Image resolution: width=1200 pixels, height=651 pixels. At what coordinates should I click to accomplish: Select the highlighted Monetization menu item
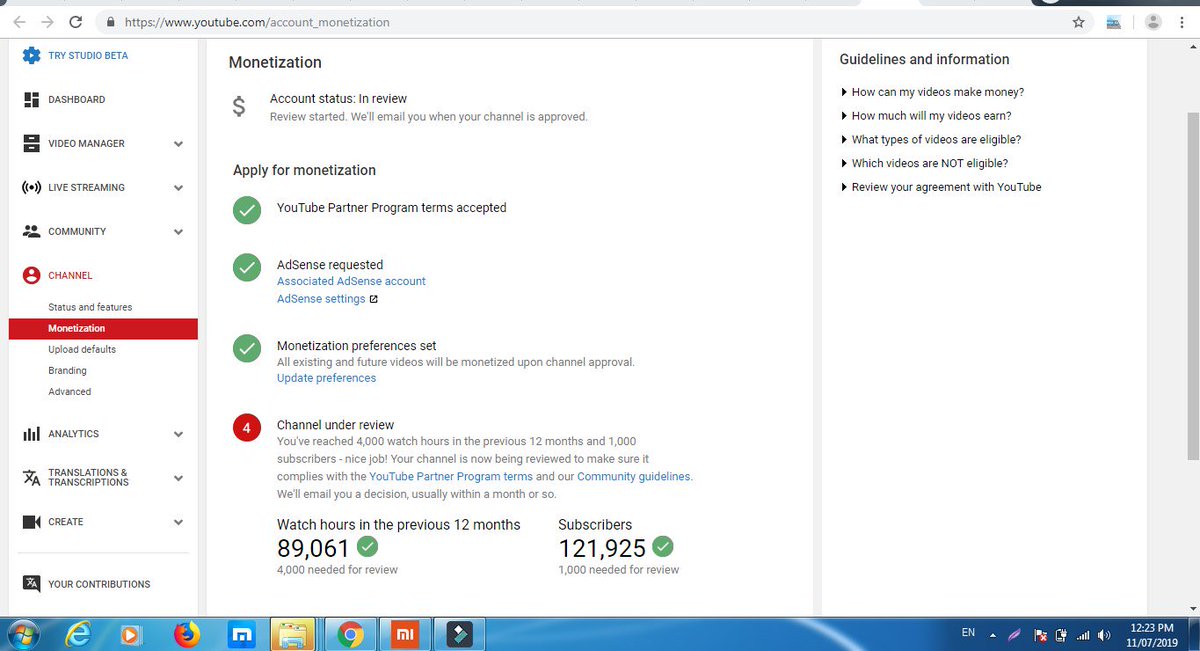(103, 328)
